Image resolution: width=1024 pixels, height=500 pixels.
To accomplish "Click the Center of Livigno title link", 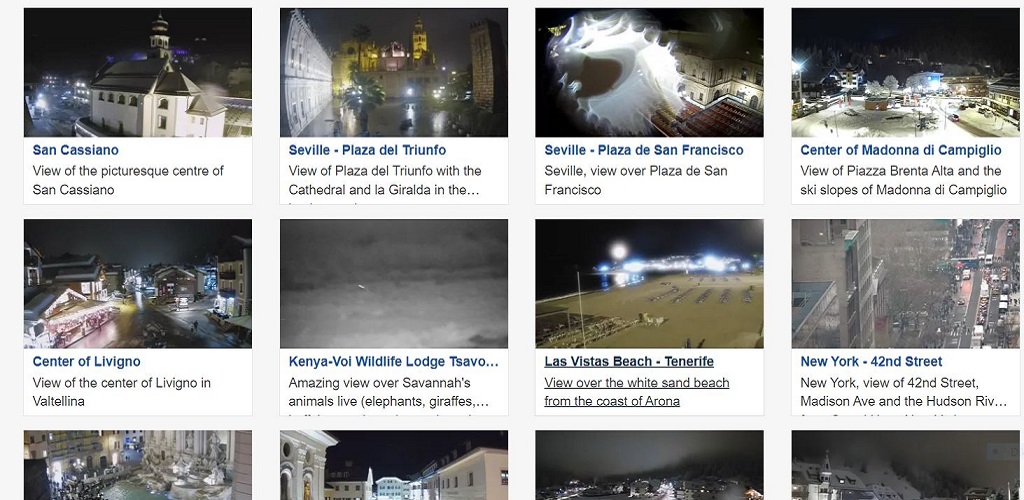I will (86, 362).
